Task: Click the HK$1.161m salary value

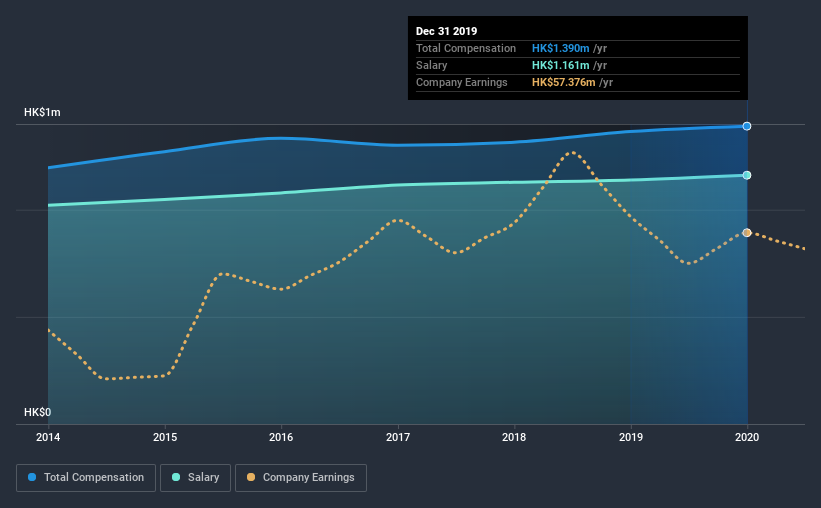Action: point(561,65)
